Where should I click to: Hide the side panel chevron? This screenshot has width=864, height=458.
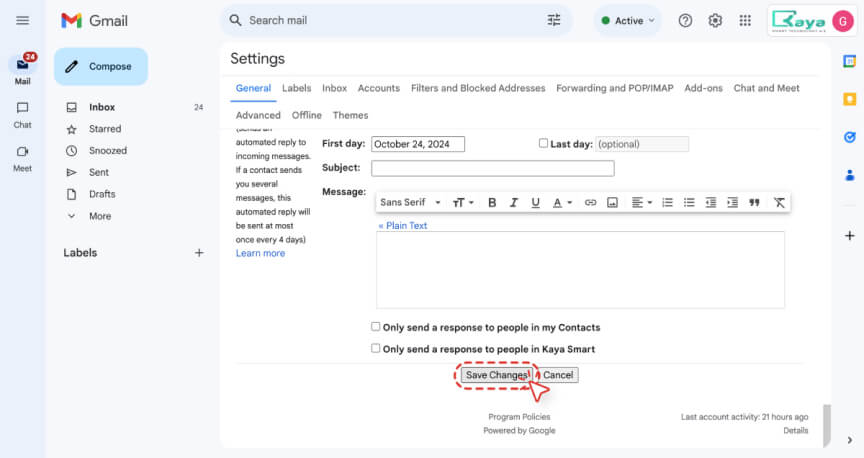[850, 440]
